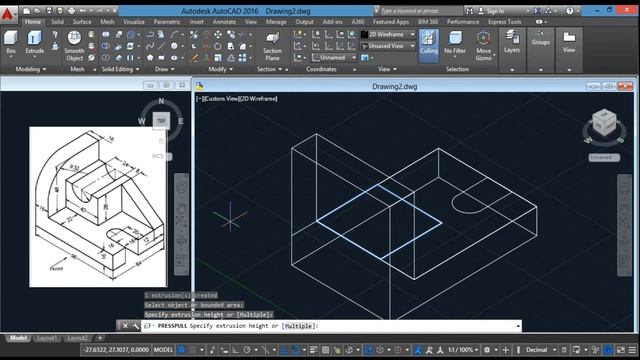Image resolution: width=640 pixels, height=360 pixels.
Task: Click the Multiple option in command line
Action: [299, 326]
